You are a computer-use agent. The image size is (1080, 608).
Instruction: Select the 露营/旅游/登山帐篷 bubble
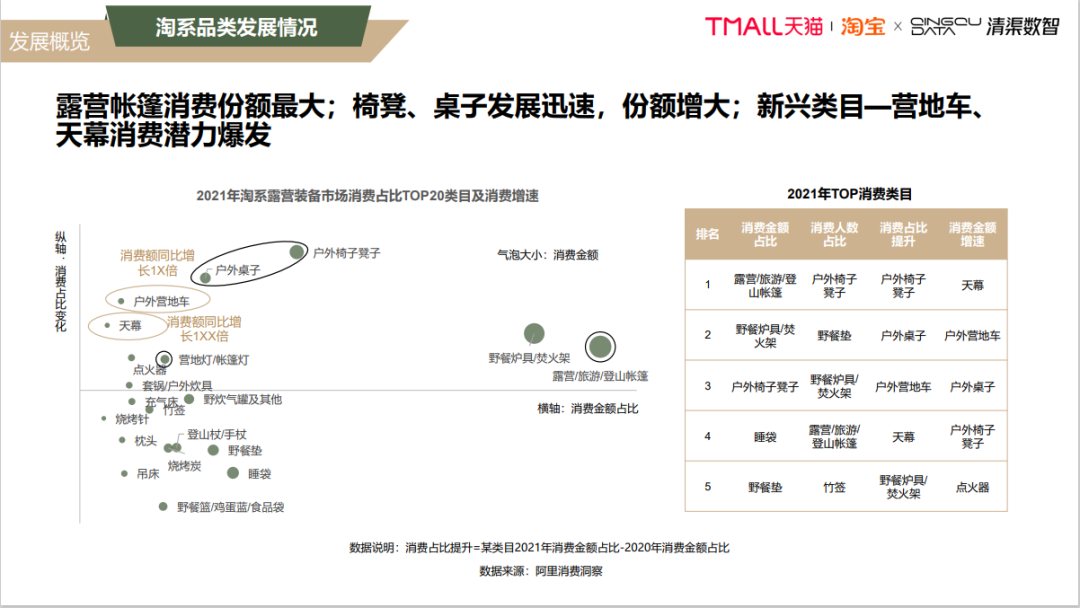pos(600,348)
